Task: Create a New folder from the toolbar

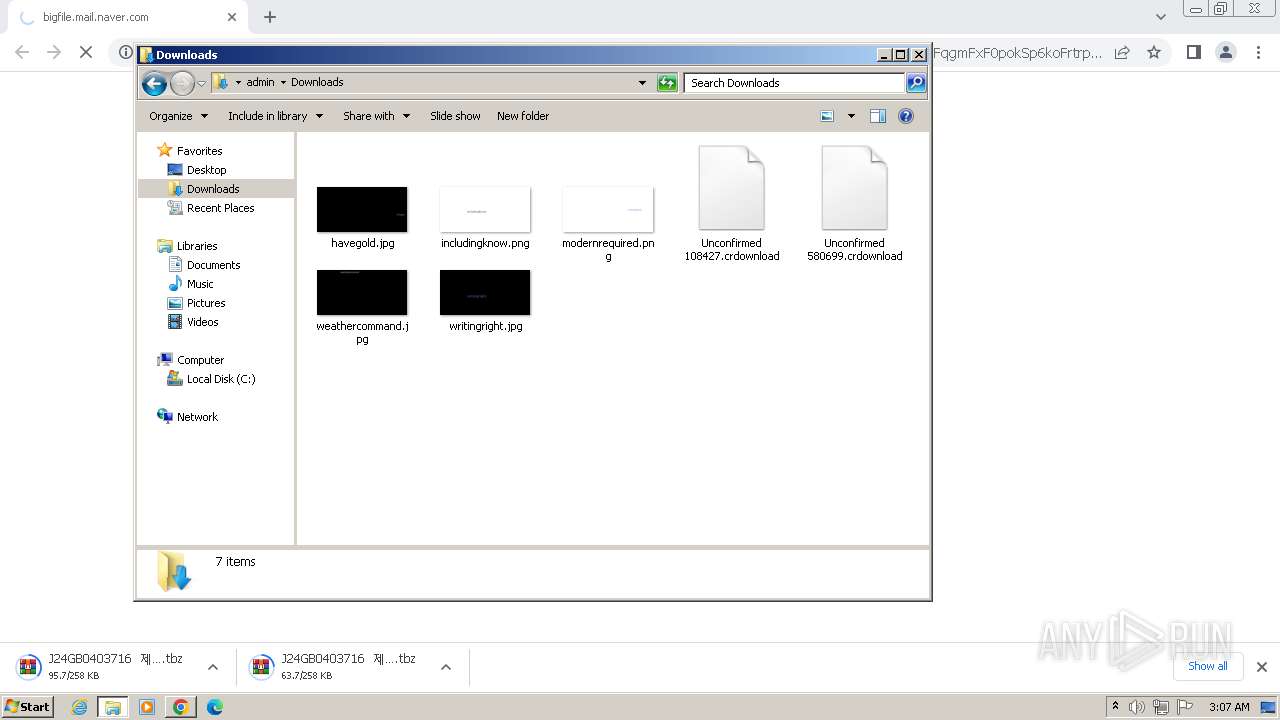Action: pos(523,116)
